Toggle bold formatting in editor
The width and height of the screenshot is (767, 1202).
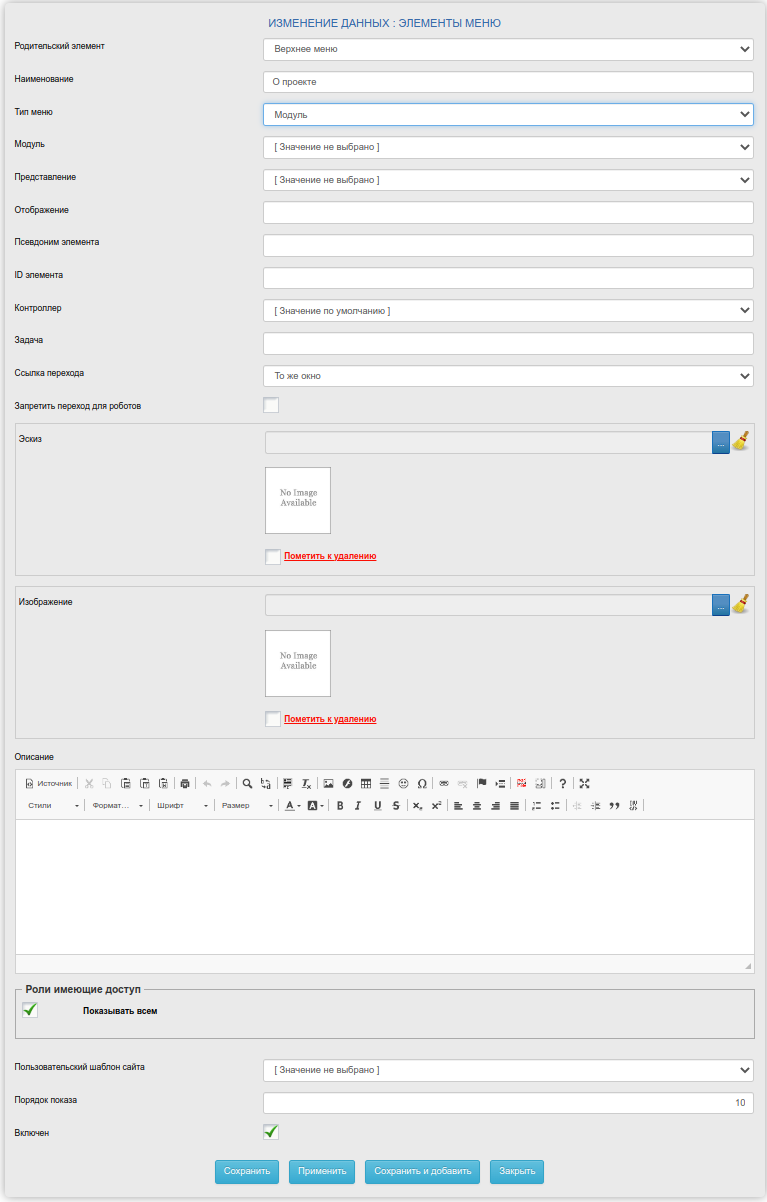(x=340, y=806)
